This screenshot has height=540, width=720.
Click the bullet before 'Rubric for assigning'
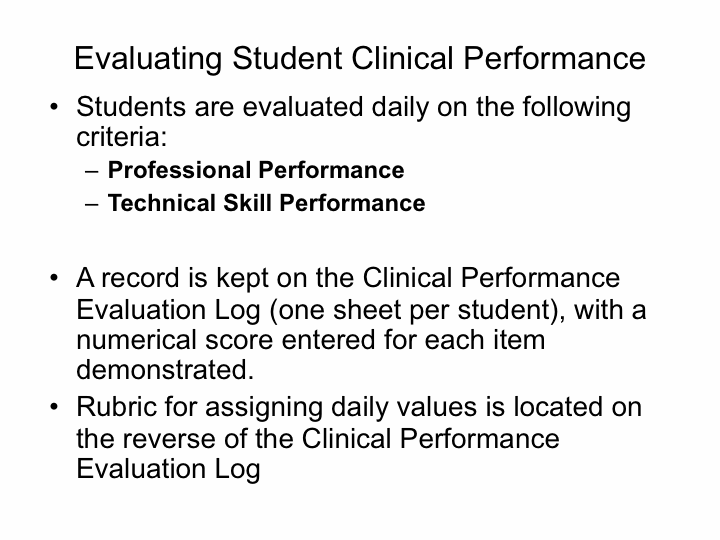(x=54, y=407)
